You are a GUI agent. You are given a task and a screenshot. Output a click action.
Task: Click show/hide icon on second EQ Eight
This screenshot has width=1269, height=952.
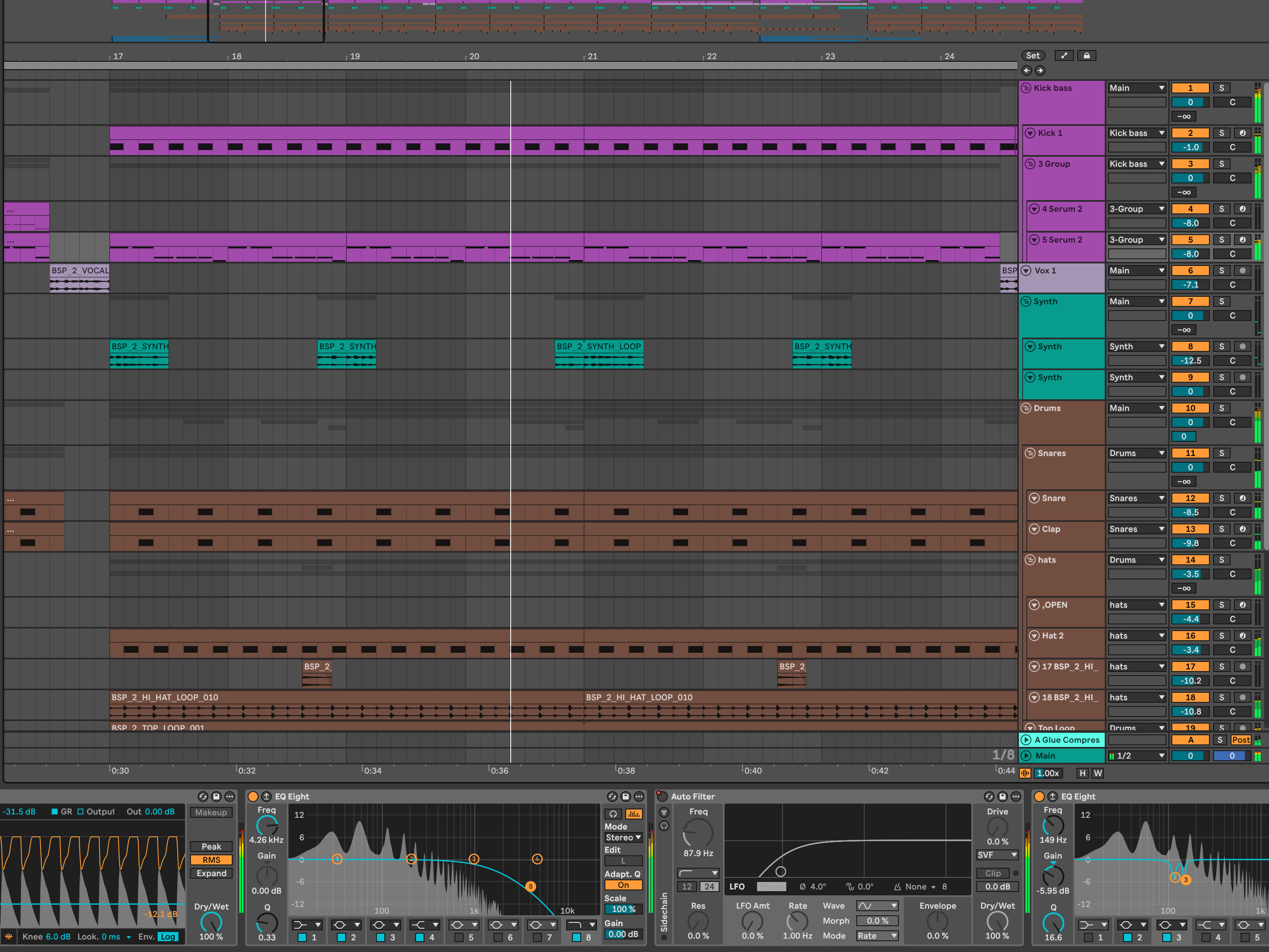[1053, 797]
